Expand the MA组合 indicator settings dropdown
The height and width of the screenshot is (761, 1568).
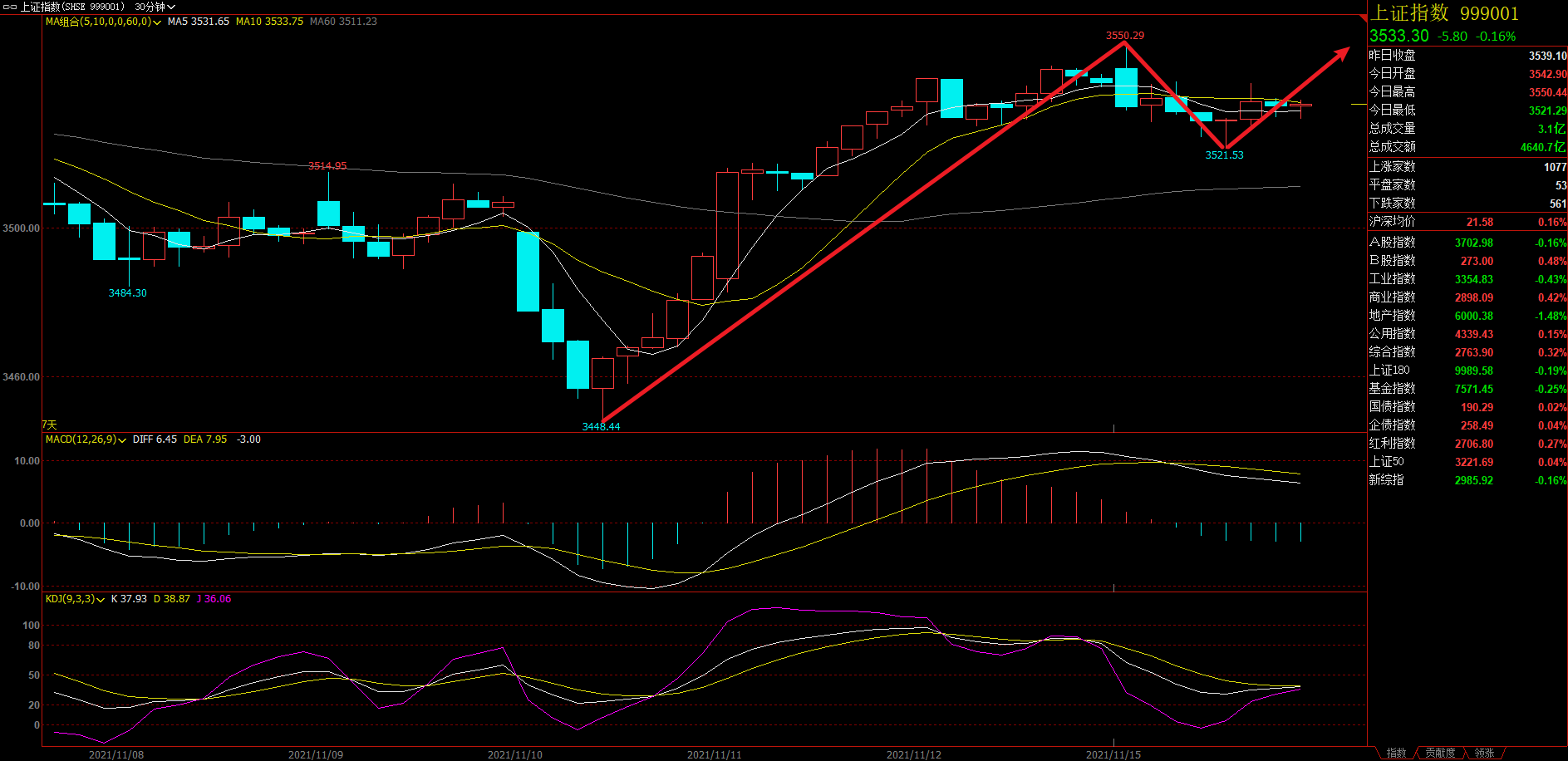[x=157, y=22]
